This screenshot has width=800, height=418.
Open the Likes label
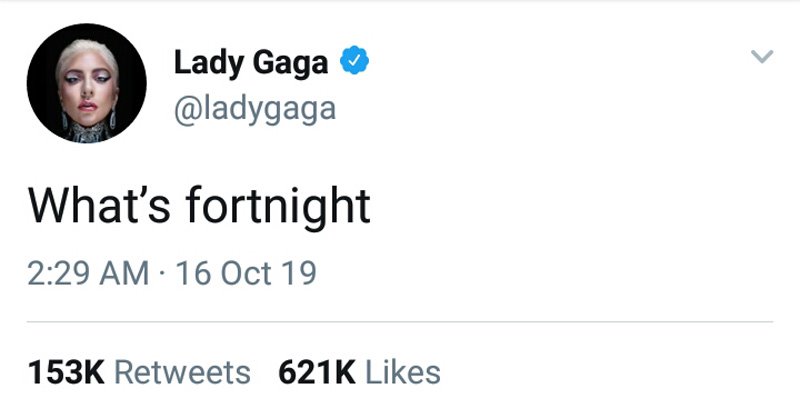pos(402,372)
